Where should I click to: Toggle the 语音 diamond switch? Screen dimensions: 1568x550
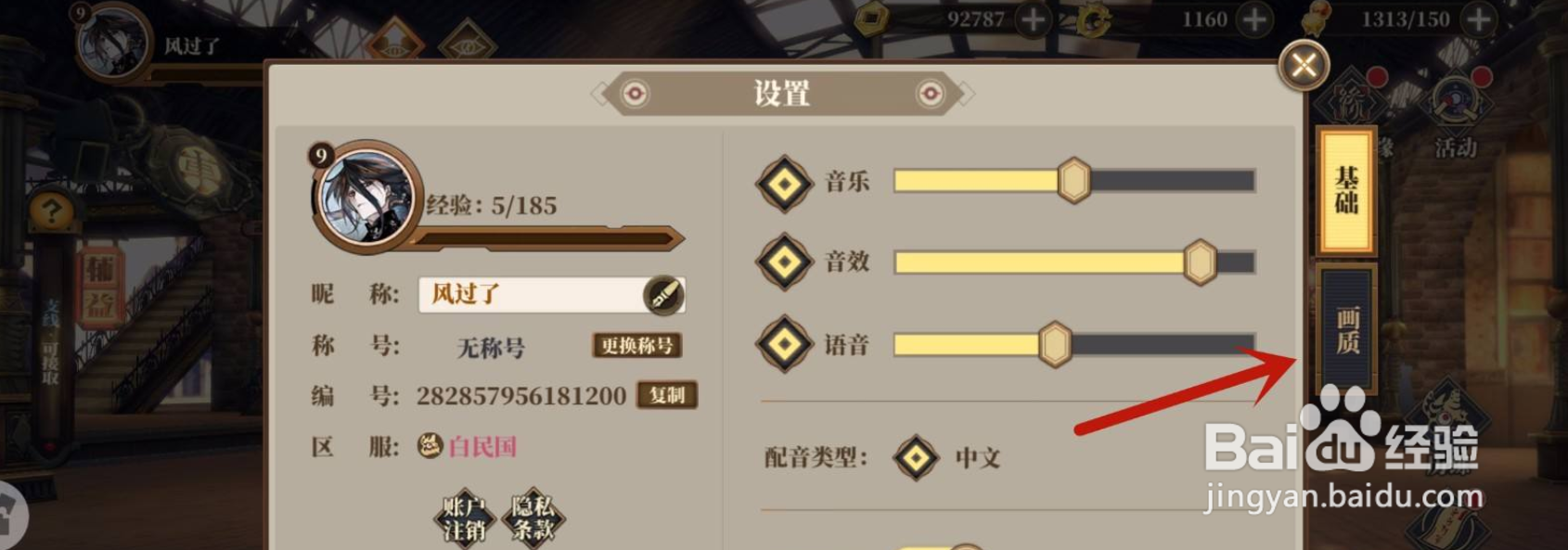(785, 344)
